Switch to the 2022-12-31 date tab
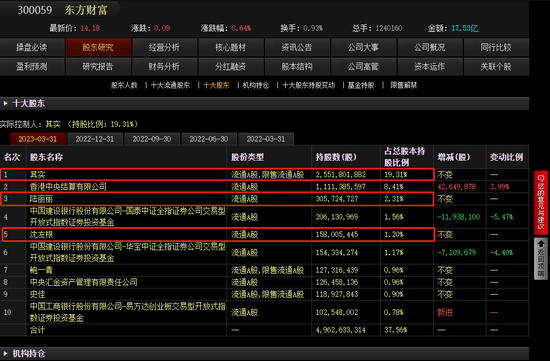The height and width of the screenshot is (361, 550). (95, 139)
